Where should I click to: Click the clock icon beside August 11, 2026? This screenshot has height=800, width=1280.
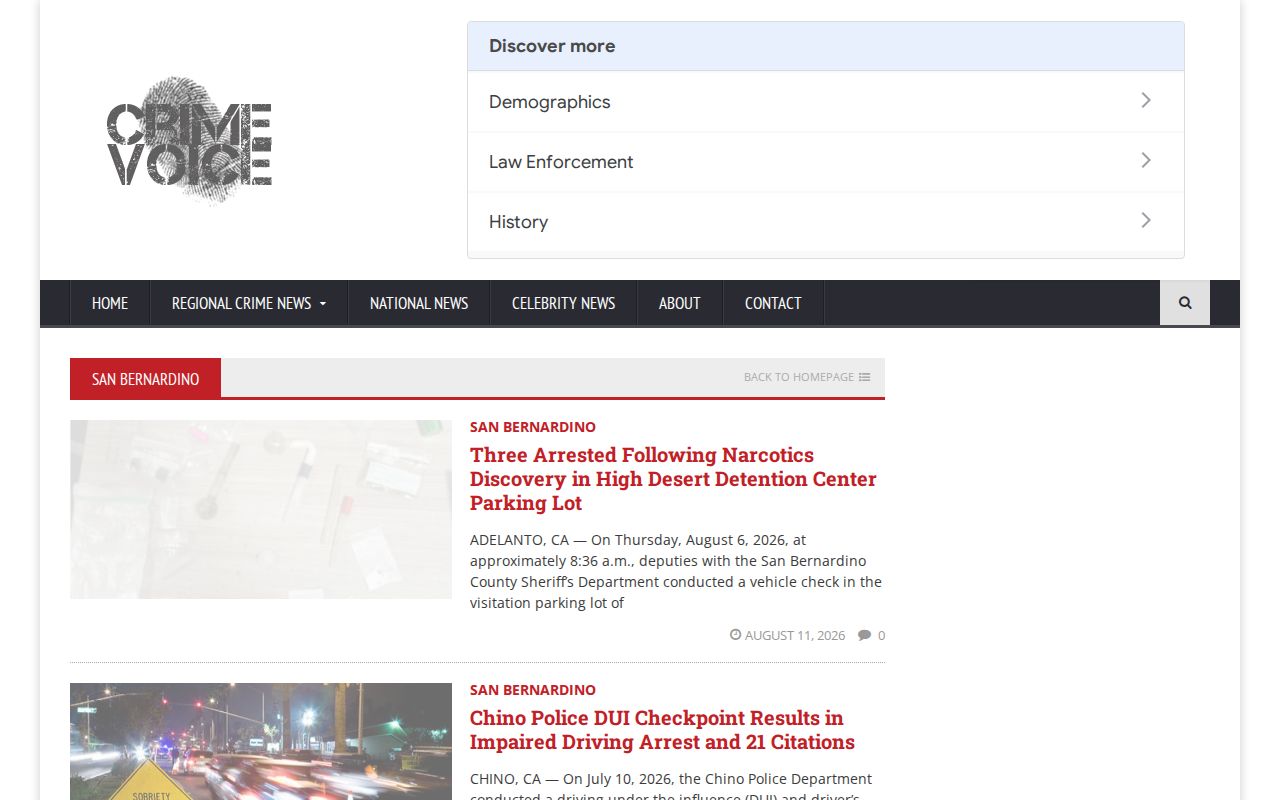(x=735, y=635)
